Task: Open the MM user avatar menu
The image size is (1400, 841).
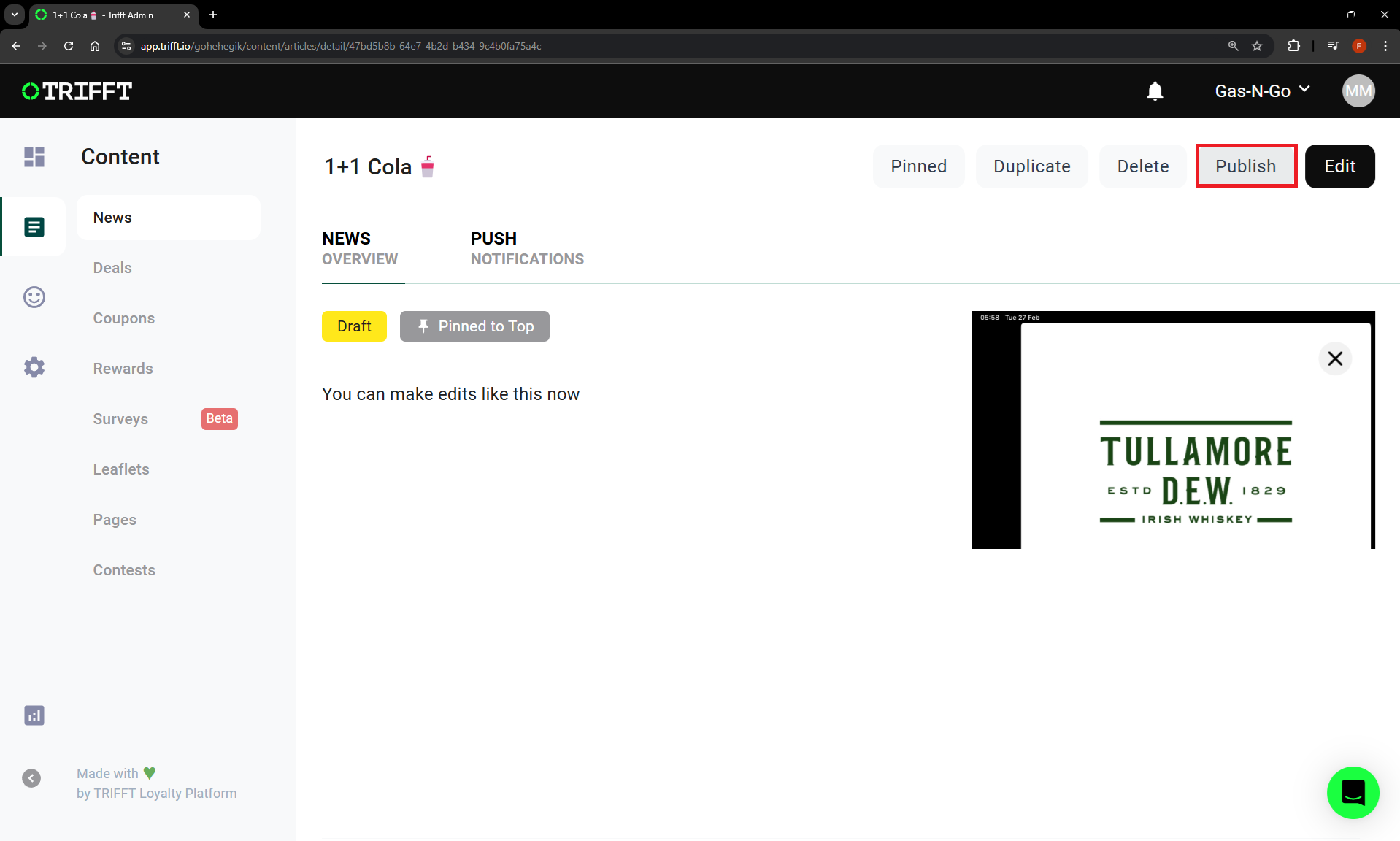Action: tap(1358, 91)
